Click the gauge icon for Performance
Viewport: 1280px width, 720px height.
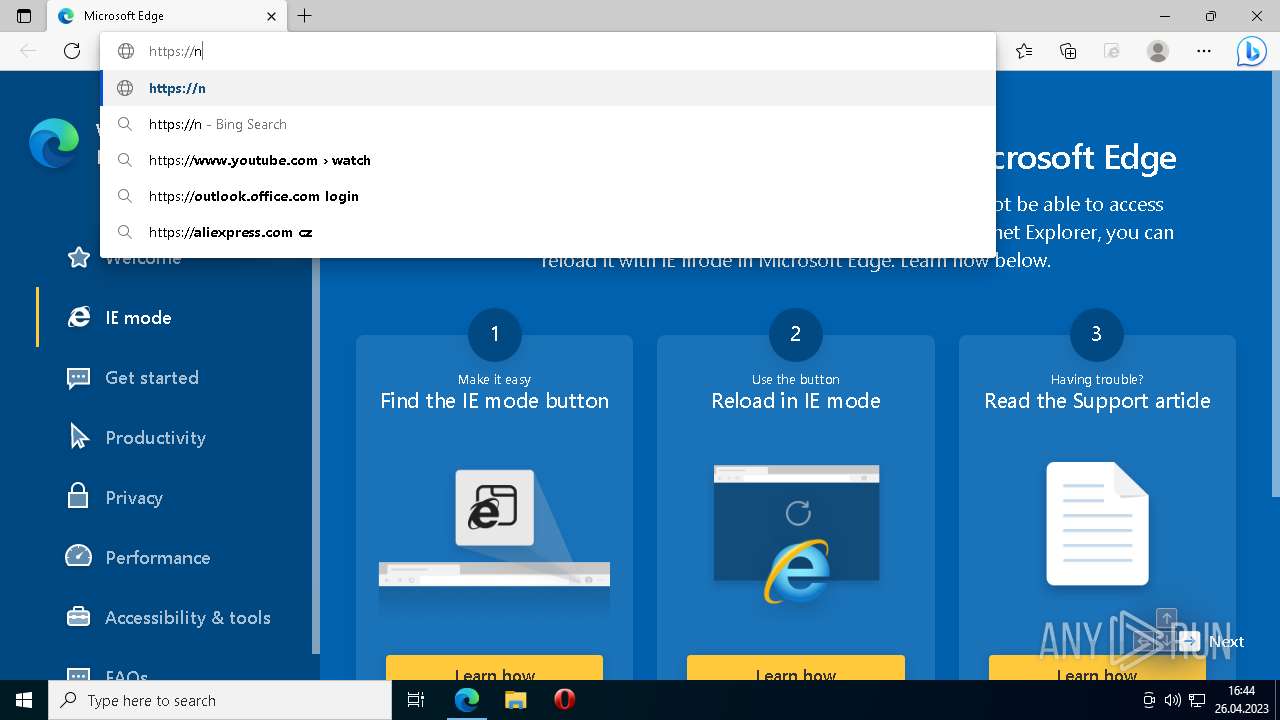(78, 556)
